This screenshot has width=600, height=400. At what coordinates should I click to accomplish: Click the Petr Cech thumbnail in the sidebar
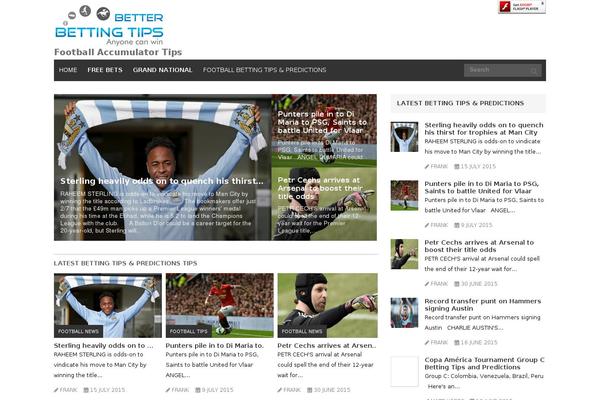(x=404, y=254)
